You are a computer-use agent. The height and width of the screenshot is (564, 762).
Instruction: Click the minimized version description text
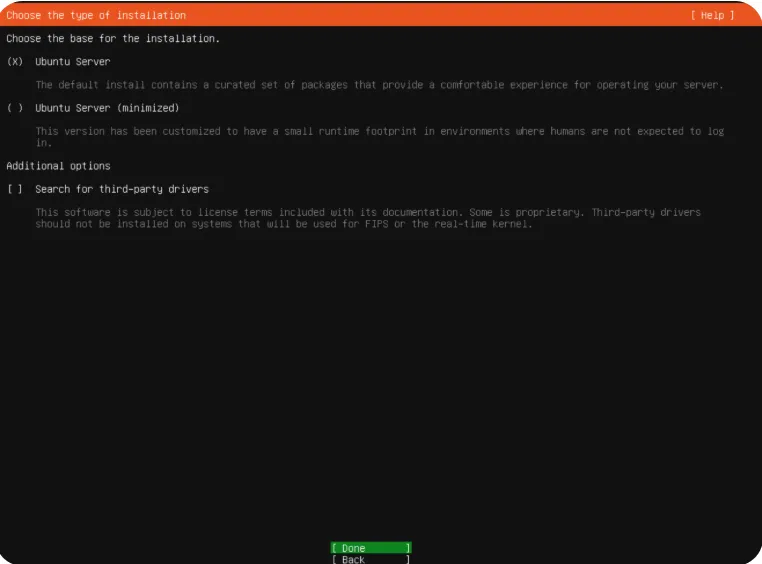380,137
